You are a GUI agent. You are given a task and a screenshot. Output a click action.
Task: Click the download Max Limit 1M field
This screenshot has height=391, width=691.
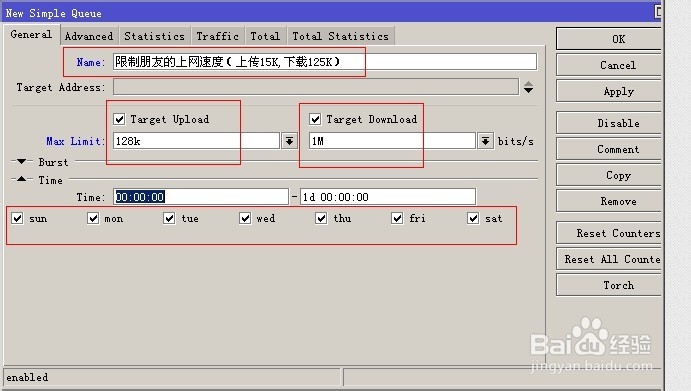tap(392, 141)
